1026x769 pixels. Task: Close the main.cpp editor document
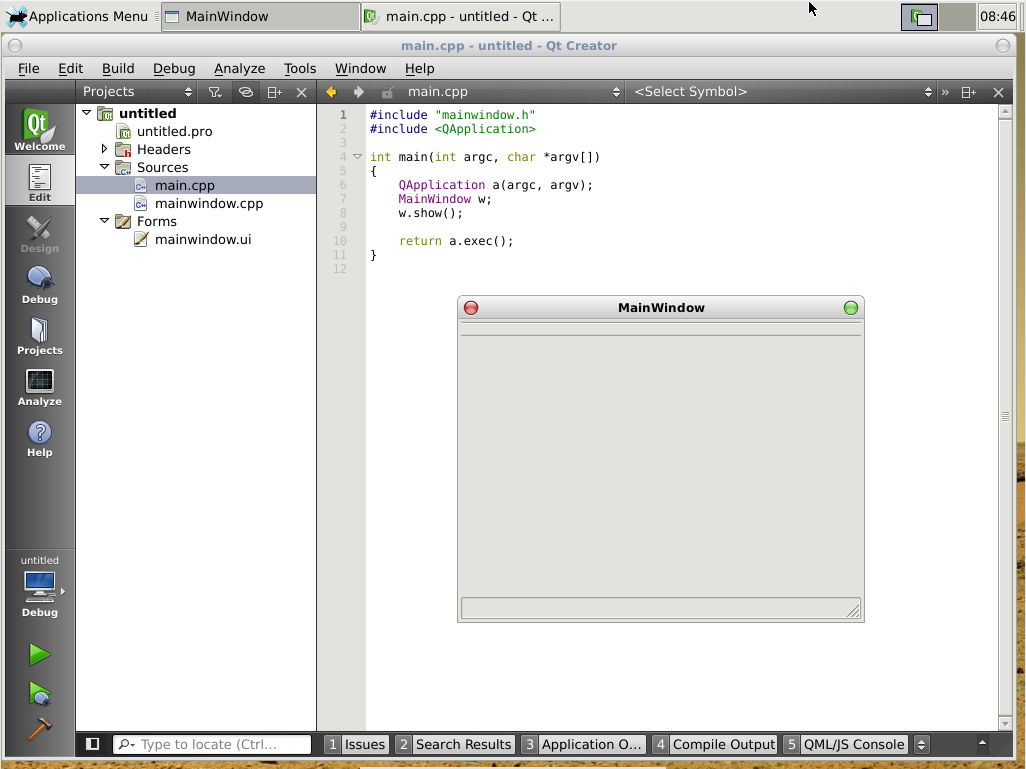(x=999, y=92)
